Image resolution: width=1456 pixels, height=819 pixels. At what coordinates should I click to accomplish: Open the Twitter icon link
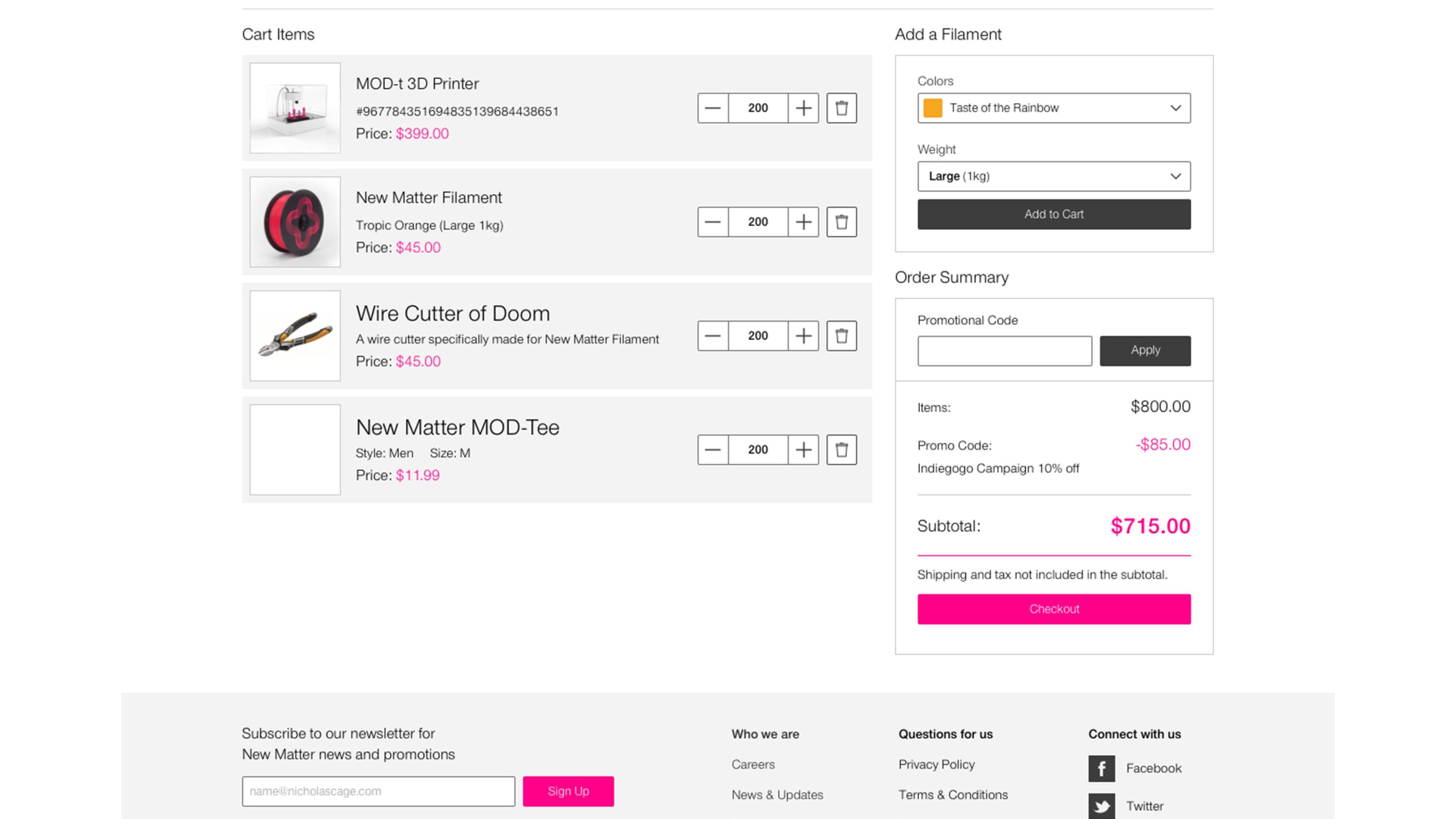[x=1101, y=806]
